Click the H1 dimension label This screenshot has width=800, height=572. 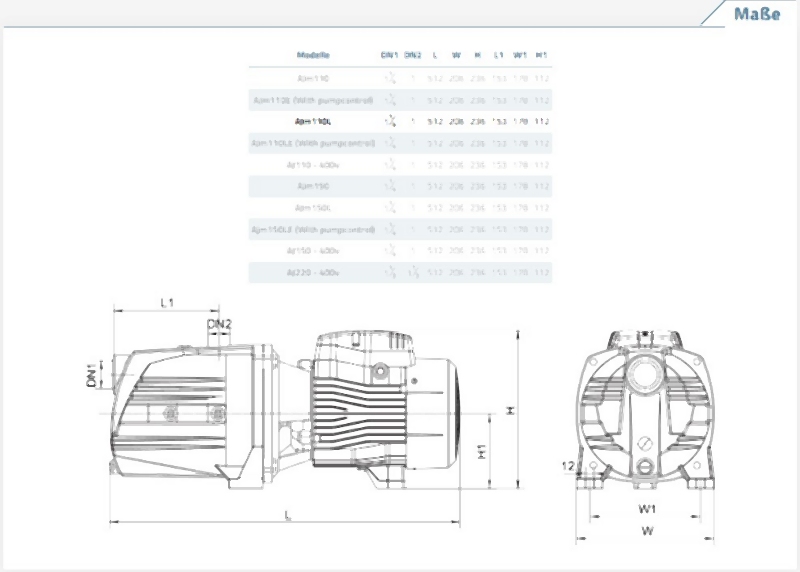(482, 451)
